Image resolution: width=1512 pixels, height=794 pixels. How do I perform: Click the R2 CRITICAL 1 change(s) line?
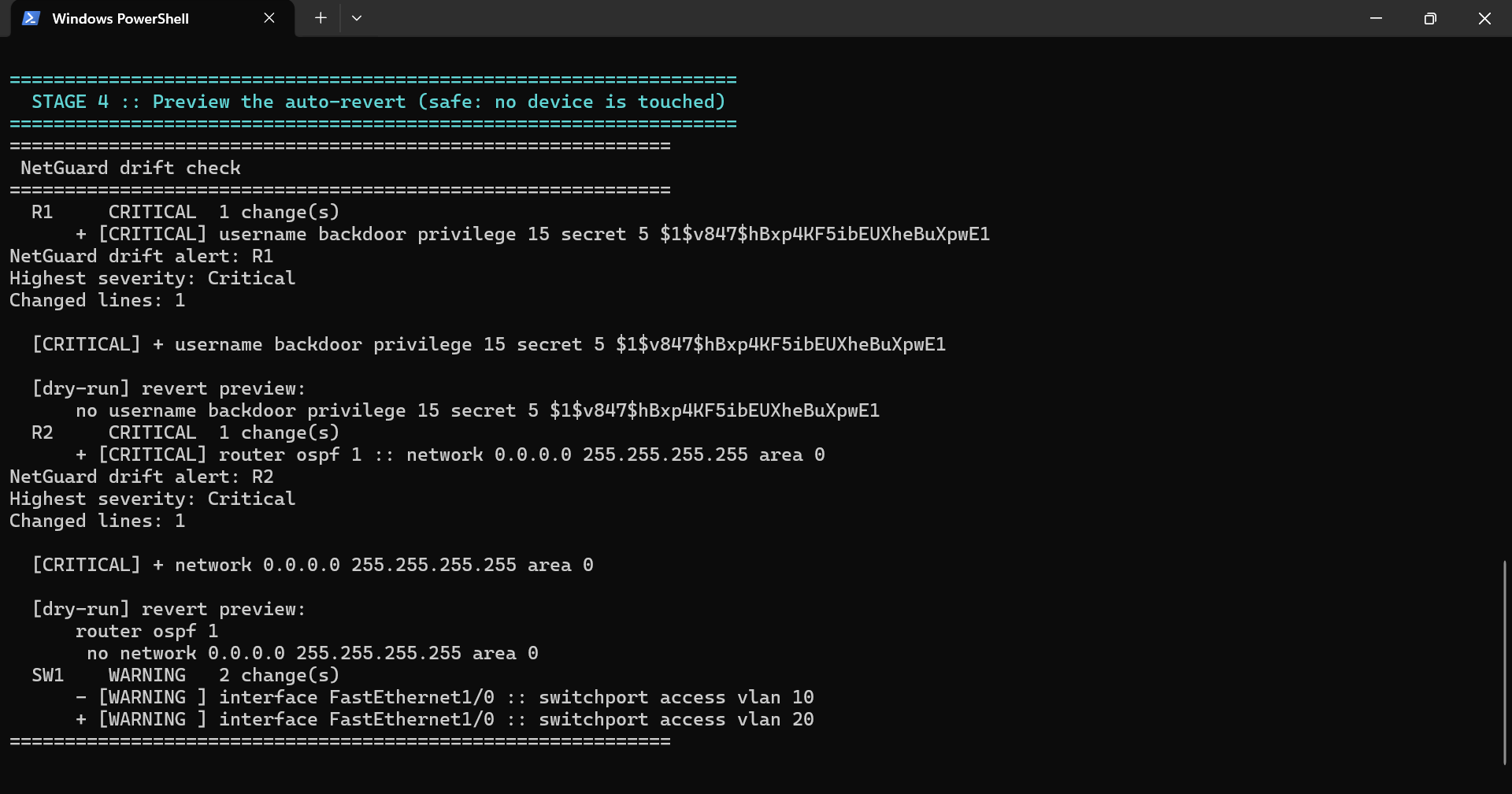click(x=185, y=432)
